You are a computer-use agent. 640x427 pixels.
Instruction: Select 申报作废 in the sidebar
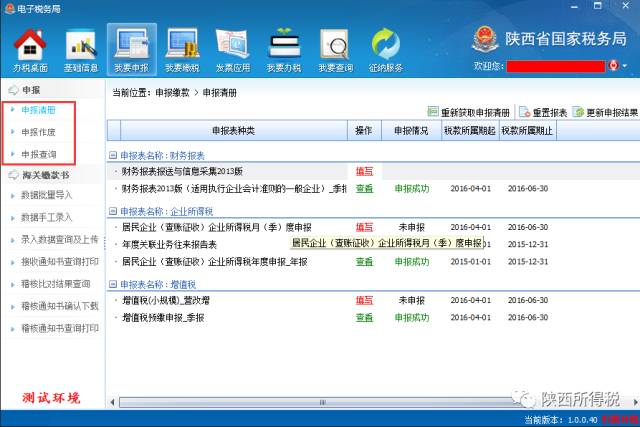point(38,132)
